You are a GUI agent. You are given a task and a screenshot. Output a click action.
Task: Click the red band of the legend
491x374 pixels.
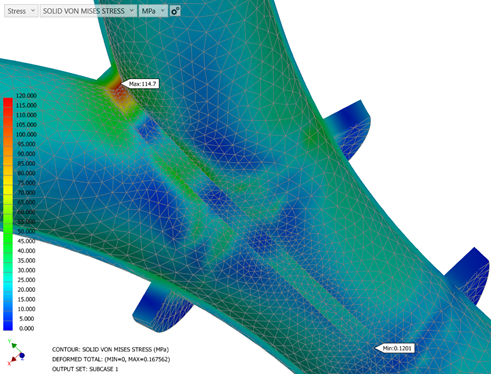[x=8, y=103]
